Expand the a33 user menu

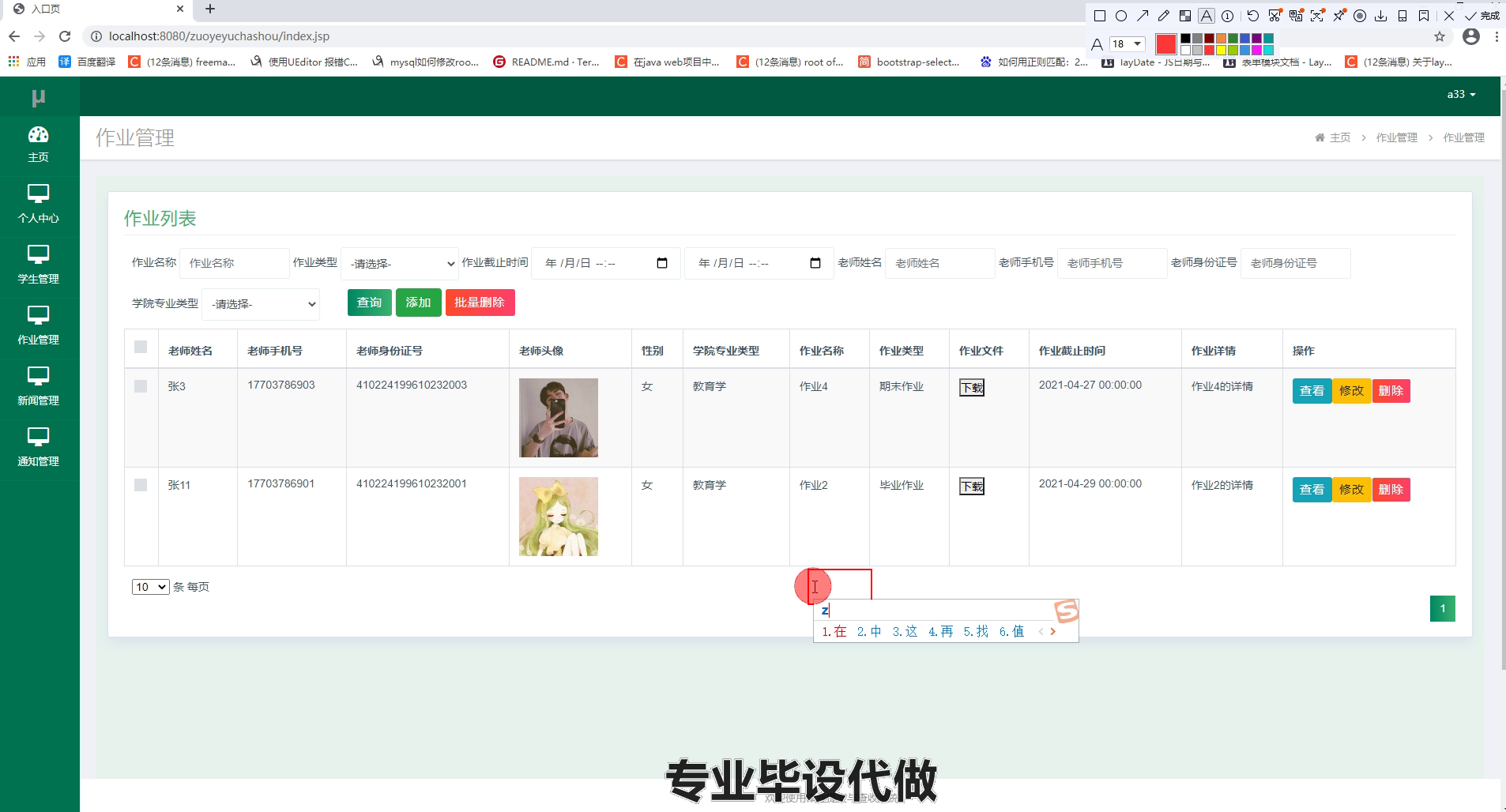[1461, 94]
